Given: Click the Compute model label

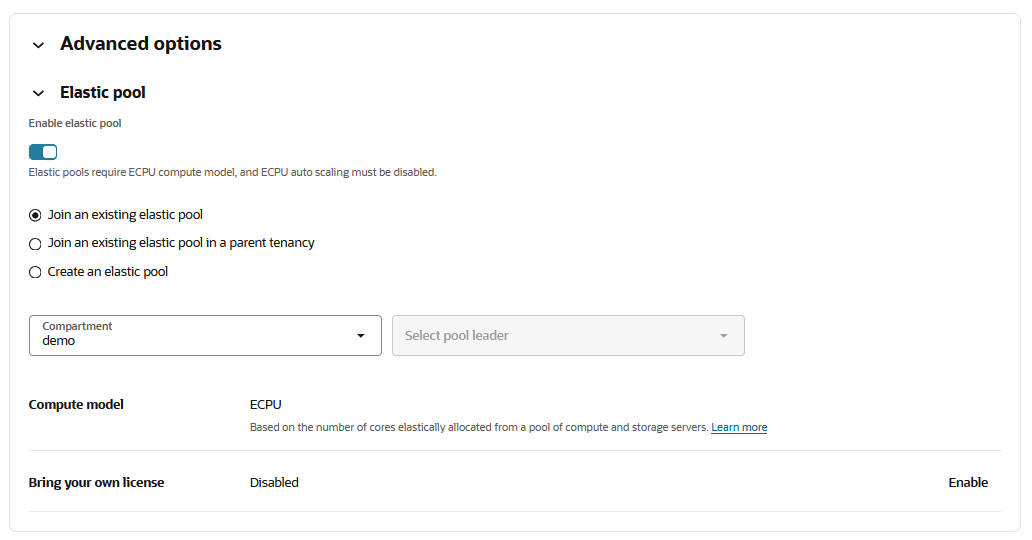Looking at the screenshot, I should point(76,405).
